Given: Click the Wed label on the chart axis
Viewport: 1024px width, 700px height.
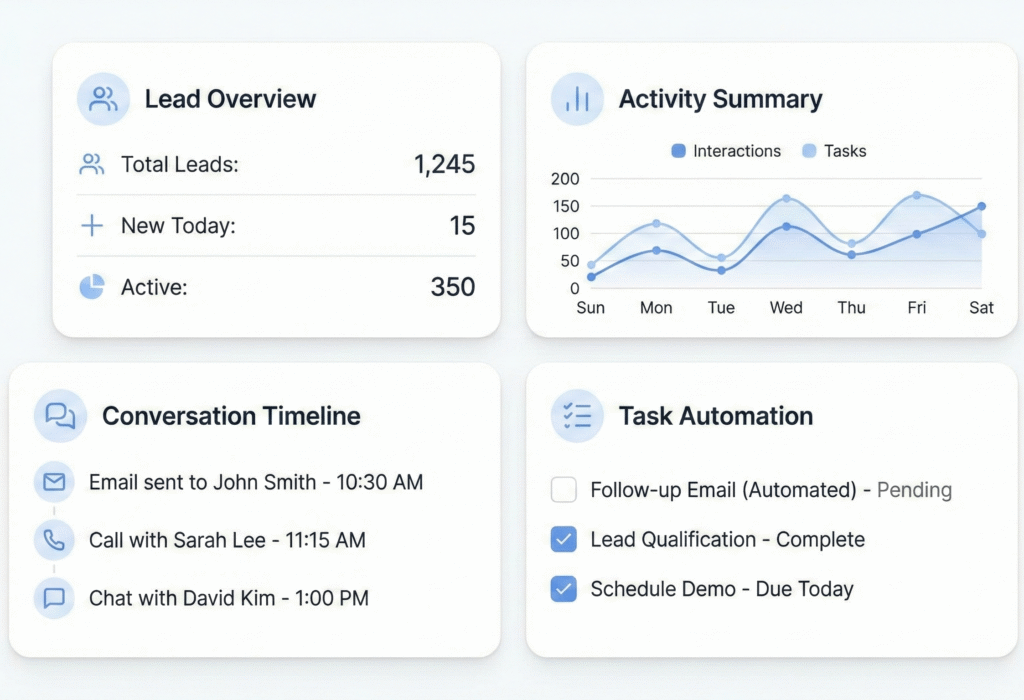Looking at the screenshot, I should (x=786, y=307).
